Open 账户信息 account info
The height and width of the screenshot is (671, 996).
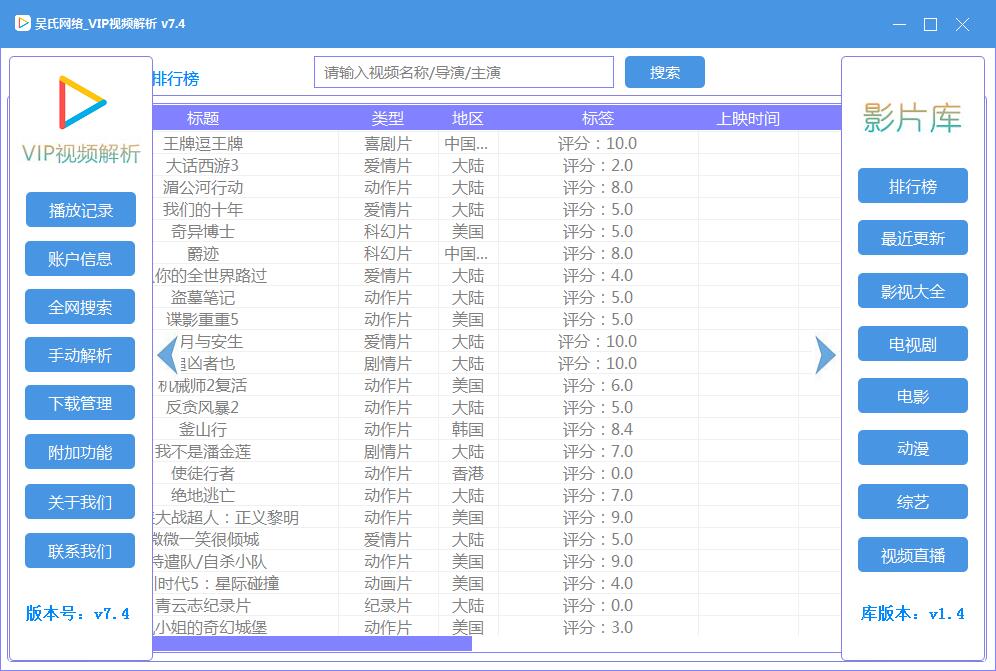click(80, 259)
